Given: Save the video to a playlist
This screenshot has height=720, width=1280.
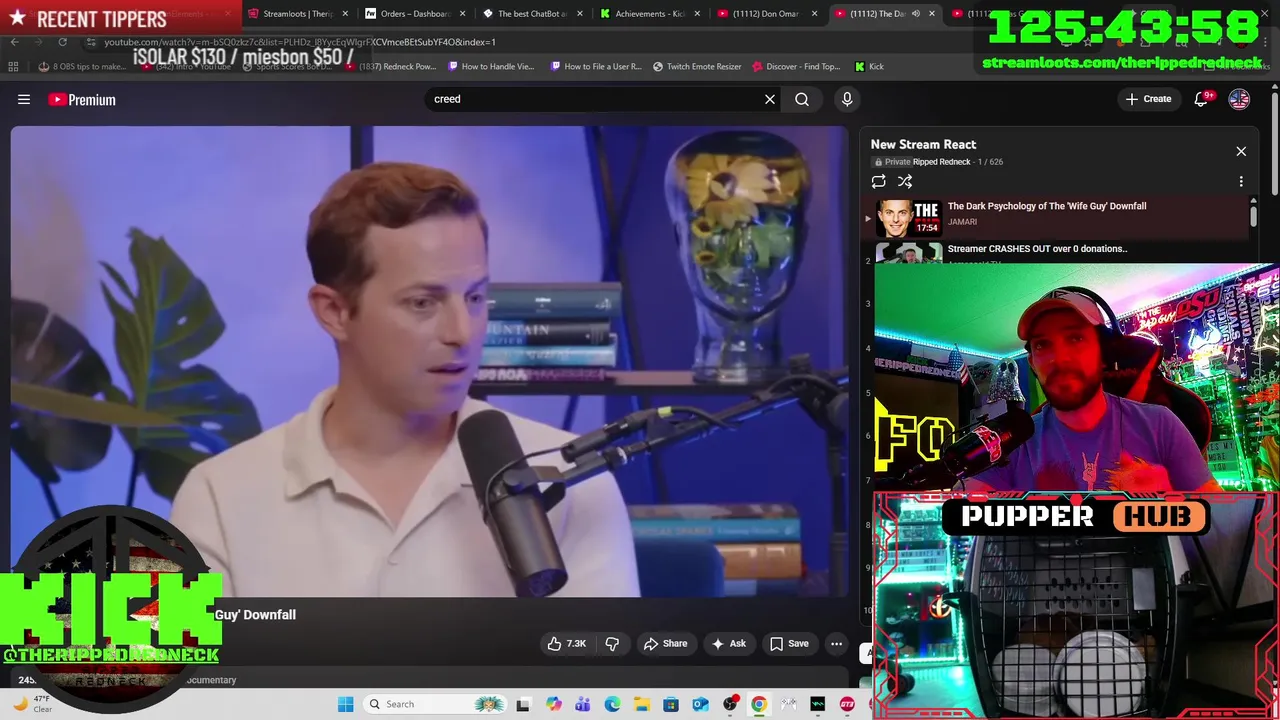Looking at the screenshot, I should [788, 644].
